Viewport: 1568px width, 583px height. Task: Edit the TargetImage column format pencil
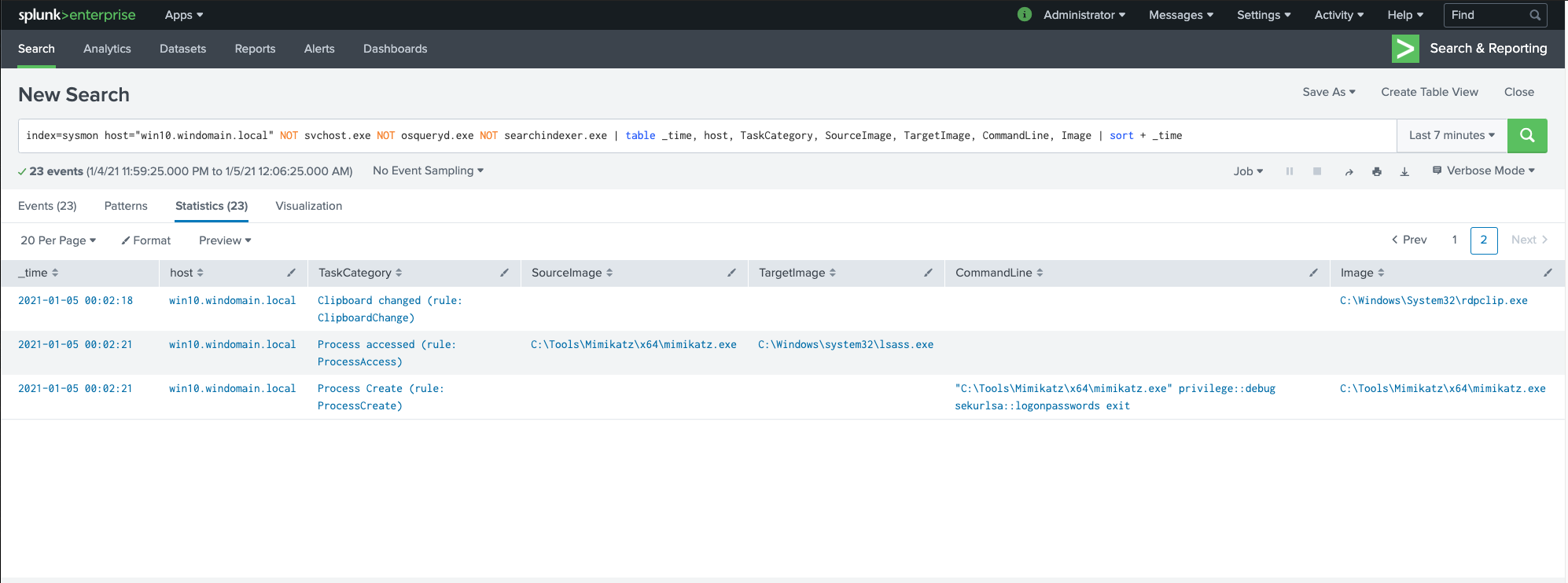click(x=928, y=273)
